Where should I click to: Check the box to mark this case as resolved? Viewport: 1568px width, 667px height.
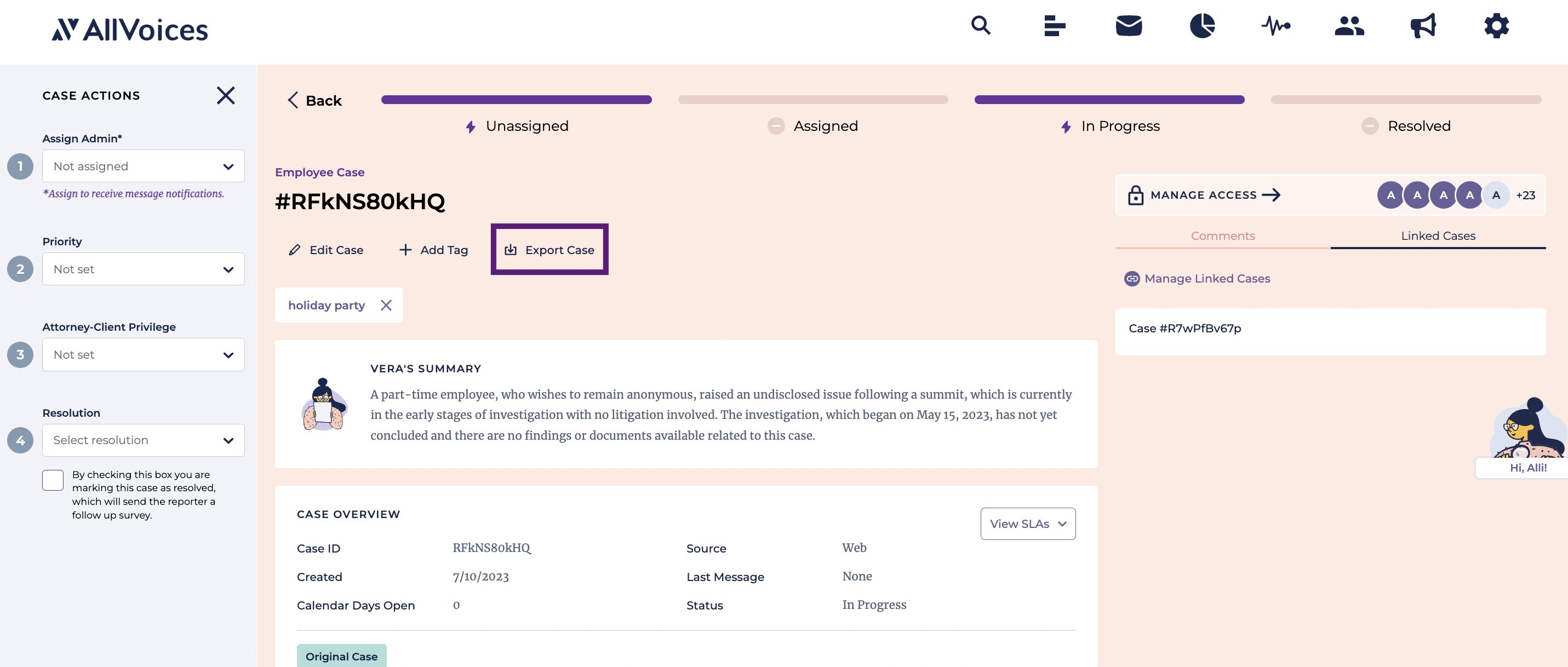click(x=53, y=480)
